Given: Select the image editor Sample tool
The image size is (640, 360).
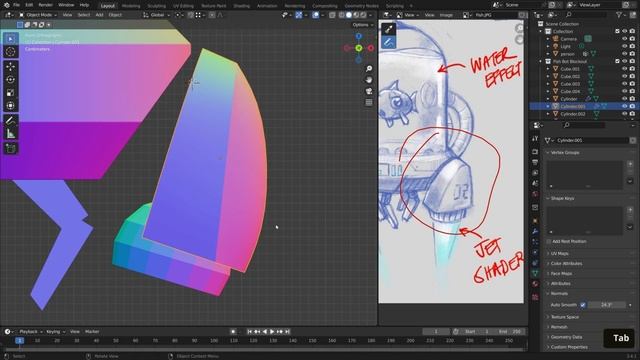Looking at the screenshot, I should point(389,29).
